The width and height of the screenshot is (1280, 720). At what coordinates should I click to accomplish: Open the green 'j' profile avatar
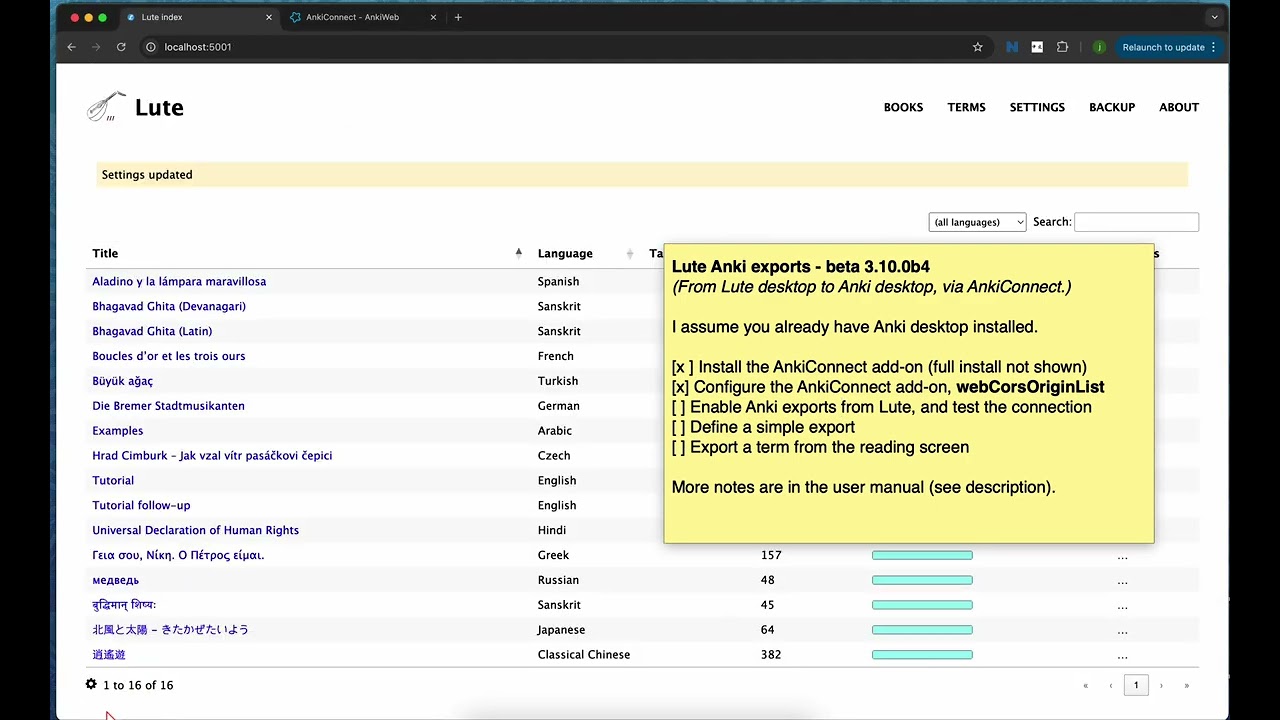[1099, 47]
